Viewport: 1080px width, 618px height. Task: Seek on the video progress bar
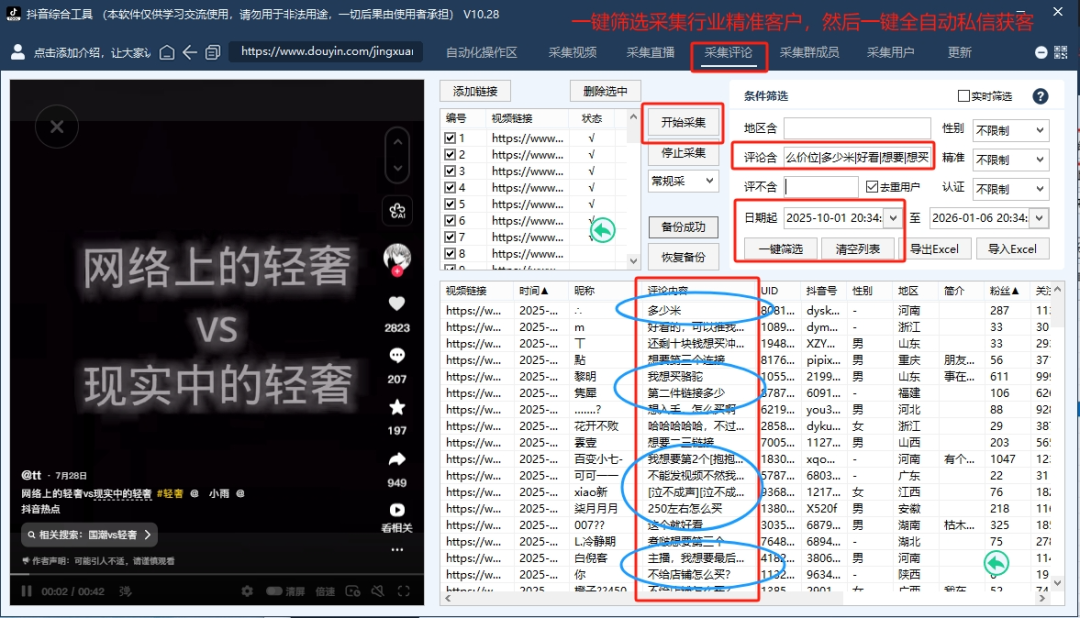click(x=217, y=573)
